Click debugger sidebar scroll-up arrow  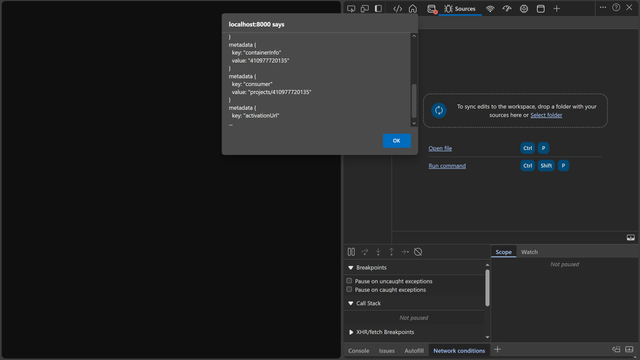pos(487,265)
